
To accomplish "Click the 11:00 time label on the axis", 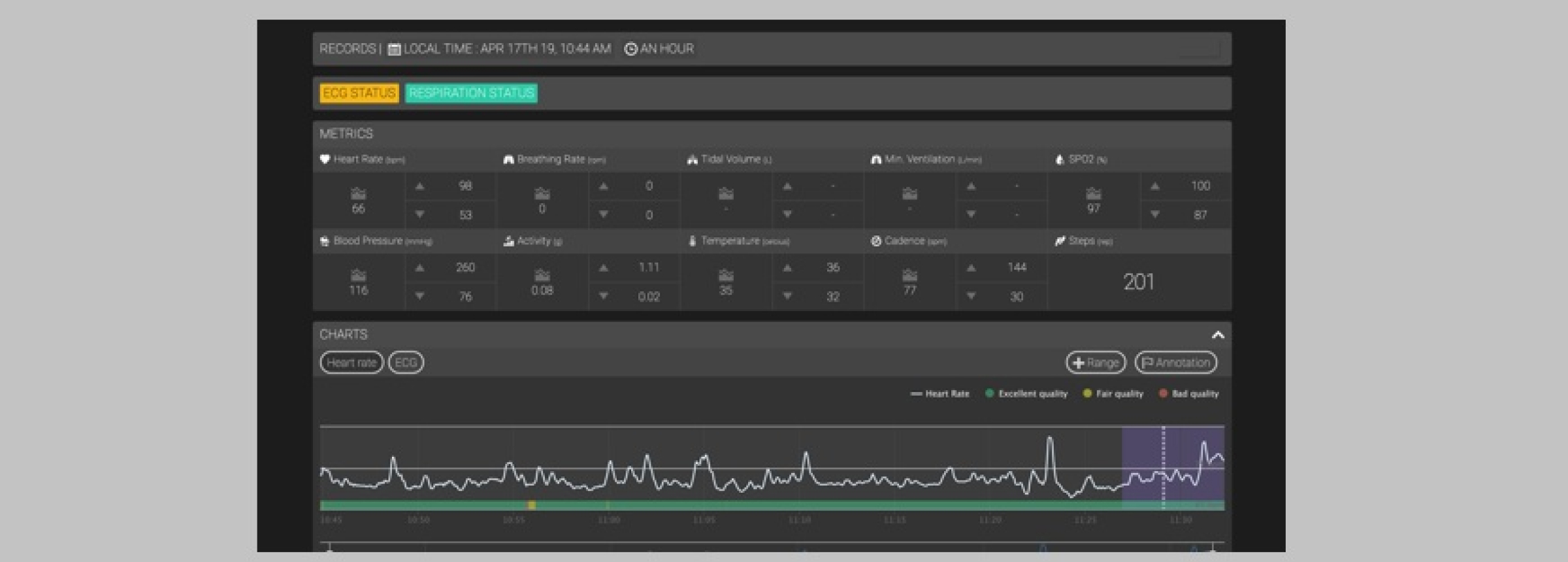I will [609, 520].
